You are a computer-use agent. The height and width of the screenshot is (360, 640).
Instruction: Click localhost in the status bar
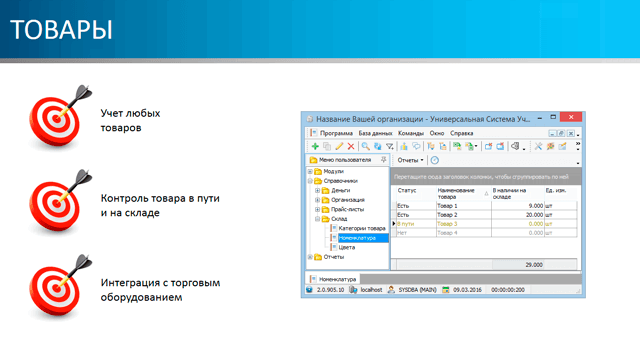coord(371,290)
